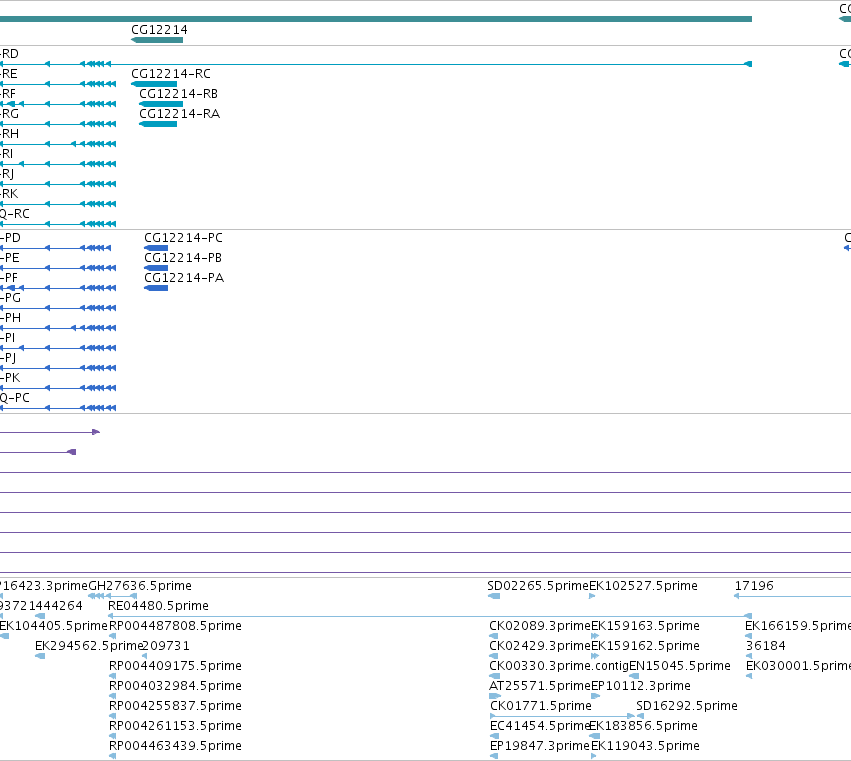
Task: Click the EK183856.5prime EST label
Action: (x=644, y=726)
